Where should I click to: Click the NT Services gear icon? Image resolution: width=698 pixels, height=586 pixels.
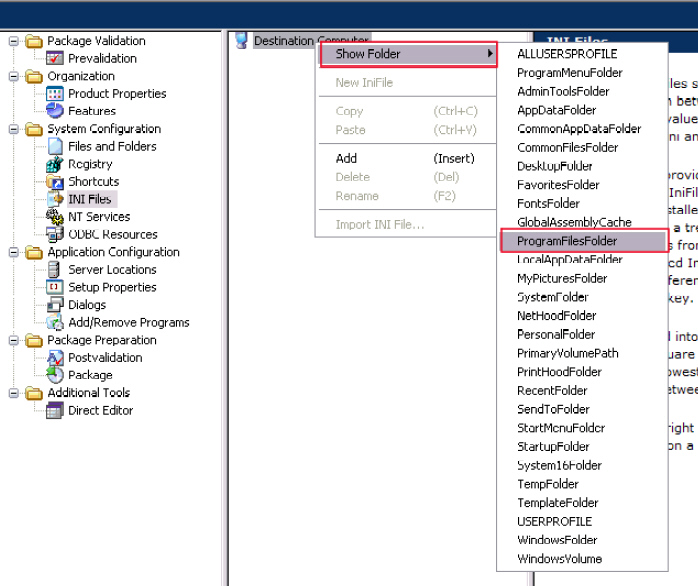(55, 217)
